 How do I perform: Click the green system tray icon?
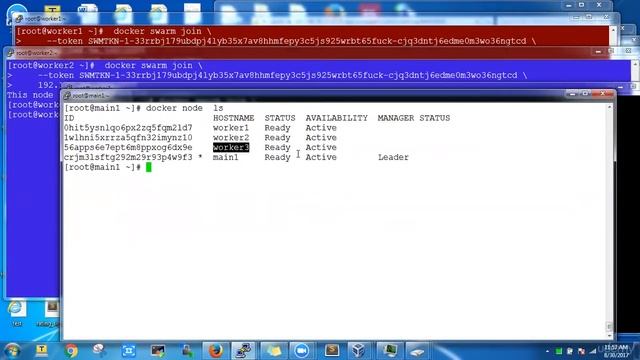click(x=558, y=351)
